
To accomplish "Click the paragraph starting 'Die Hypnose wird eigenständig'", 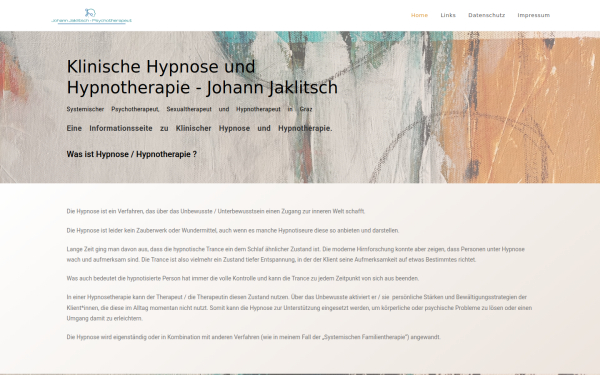I will pyautogui.click(x=254, y=337).
